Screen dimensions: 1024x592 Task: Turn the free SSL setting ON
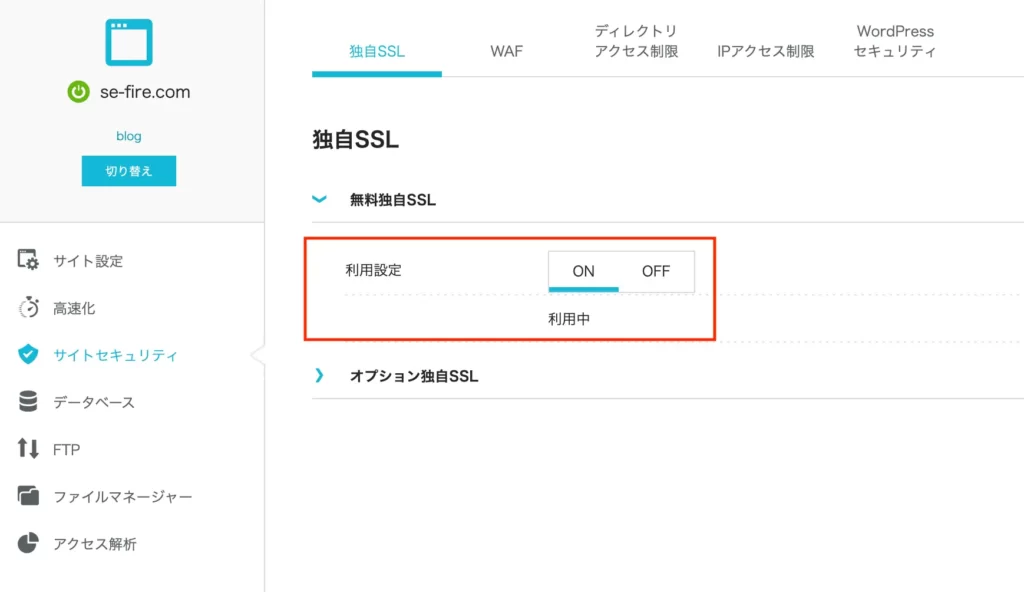(583, 271)
